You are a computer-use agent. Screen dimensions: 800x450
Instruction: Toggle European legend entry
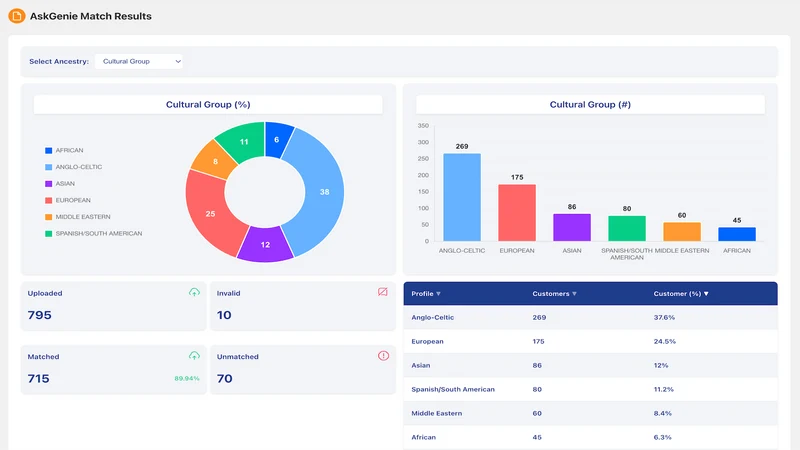click(x=68, y=200)
